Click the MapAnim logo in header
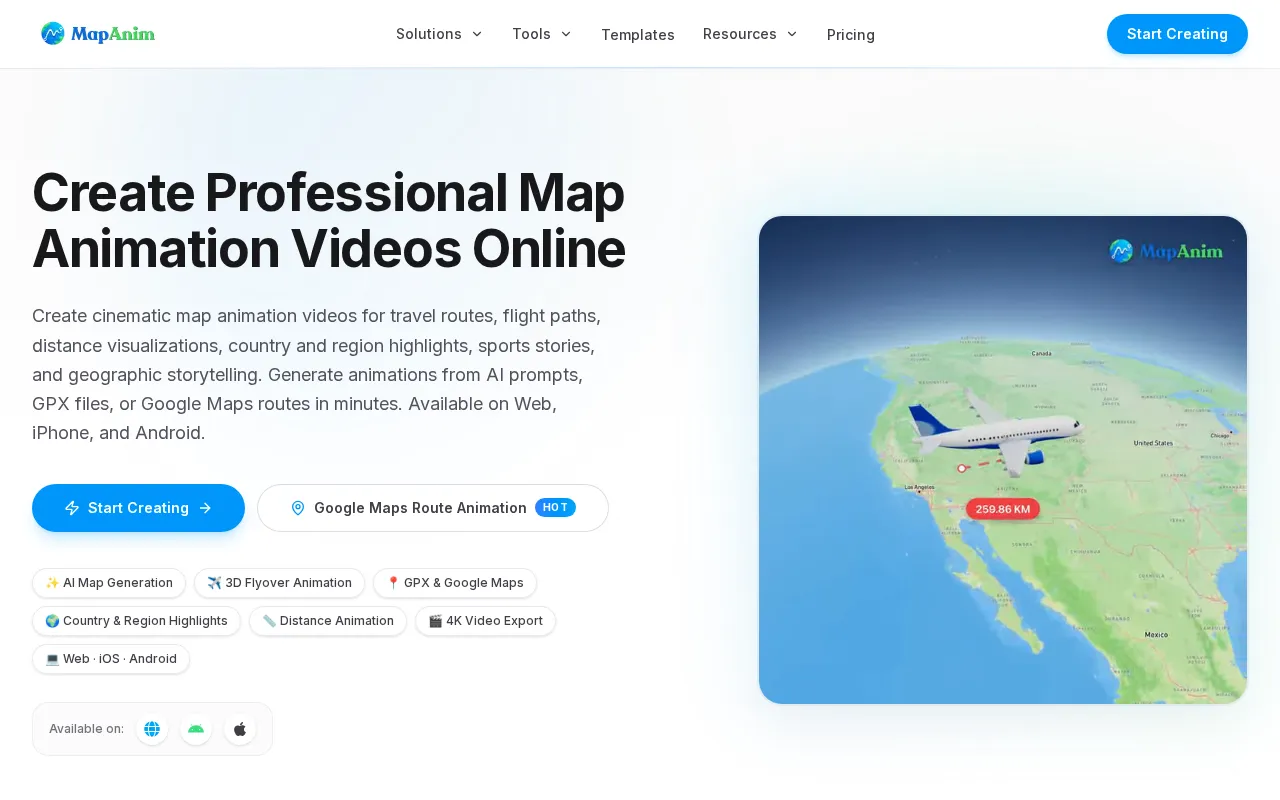The height and width of the screenshot is (800, 1280). (x=97, y=34)
